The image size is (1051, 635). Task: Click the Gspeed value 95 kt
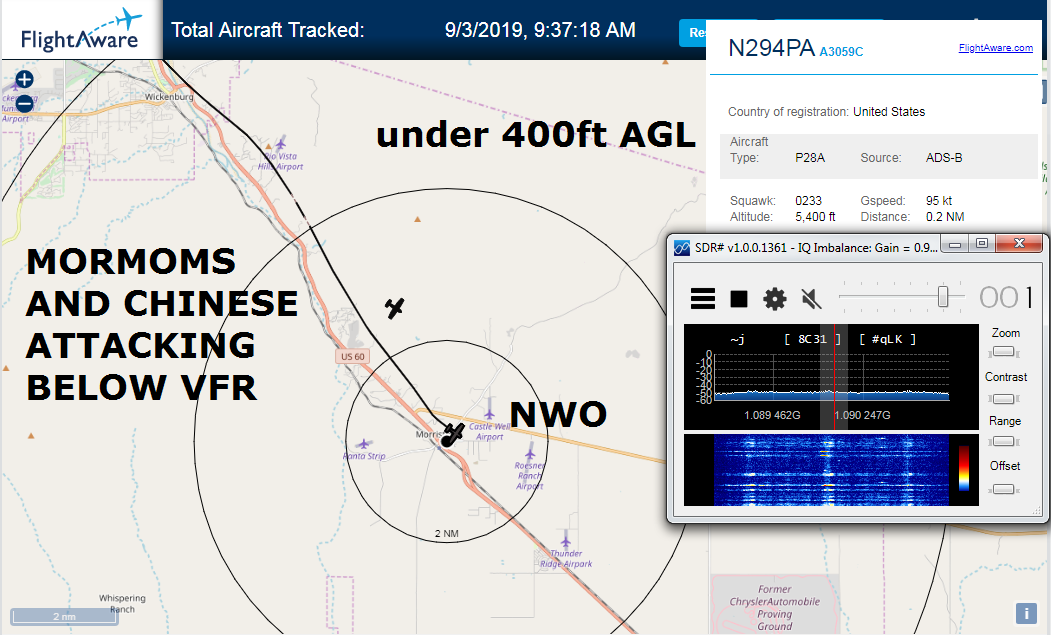939,200
